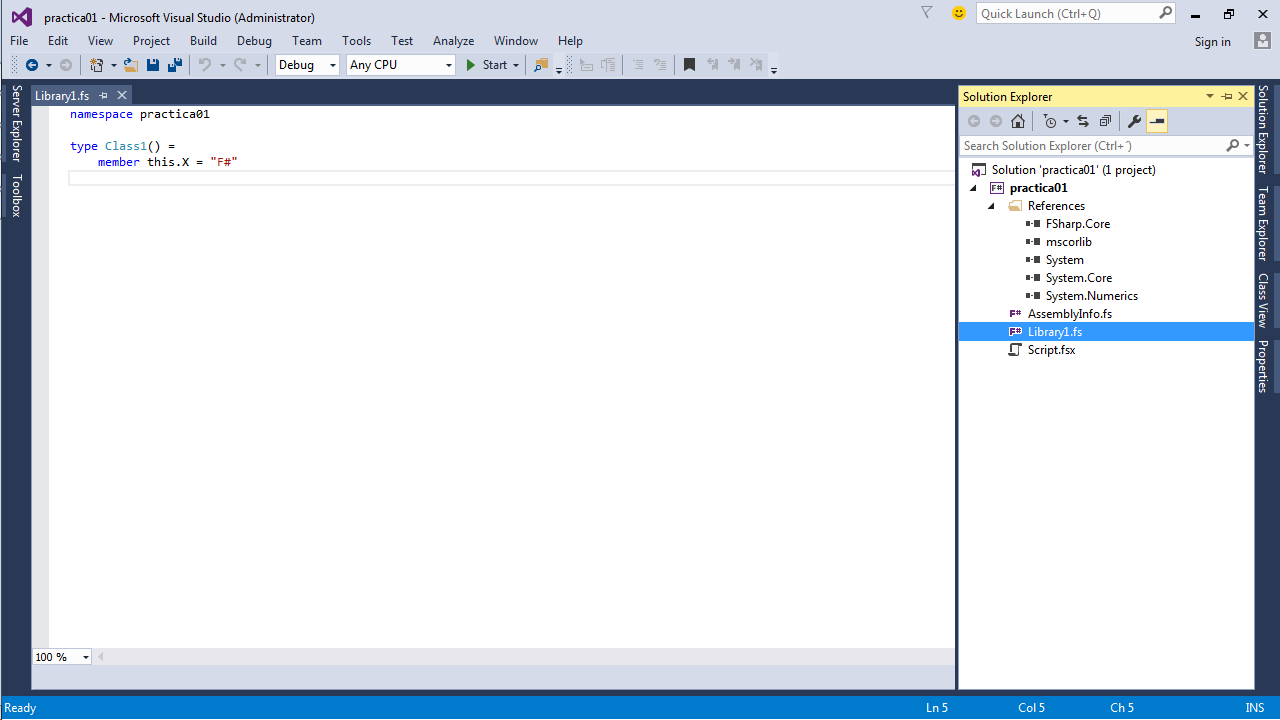Click the bookmark icon in the toolbar
Viewport: 1280px width, 720px height.
point(689,65)
